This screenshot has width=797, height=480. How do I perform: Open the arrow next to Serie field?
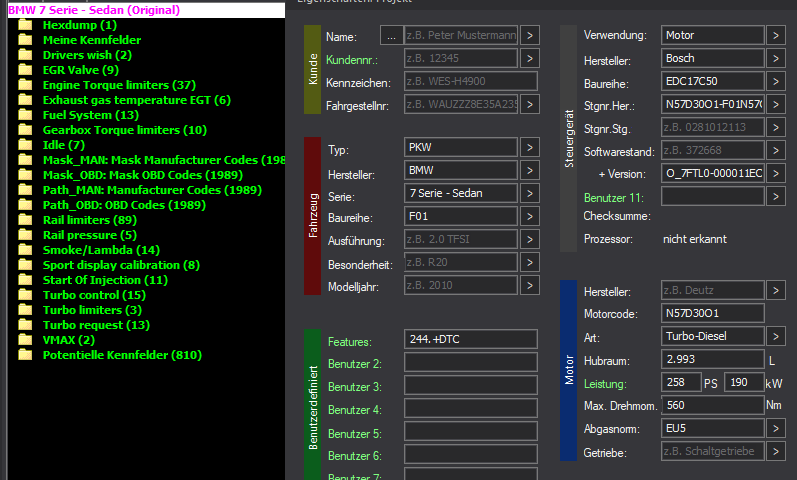(x=530, y=193)
